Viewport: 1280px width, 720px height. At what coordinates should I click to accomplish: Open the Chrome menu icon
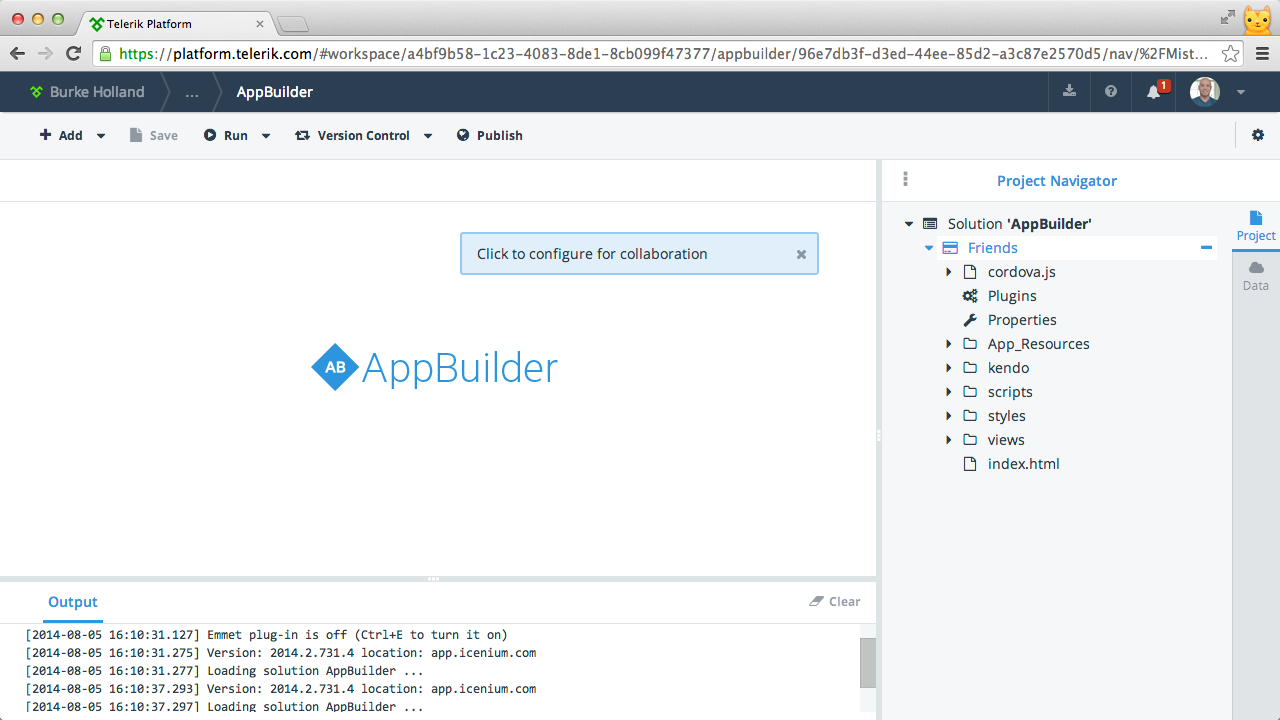pos(1261,53)
